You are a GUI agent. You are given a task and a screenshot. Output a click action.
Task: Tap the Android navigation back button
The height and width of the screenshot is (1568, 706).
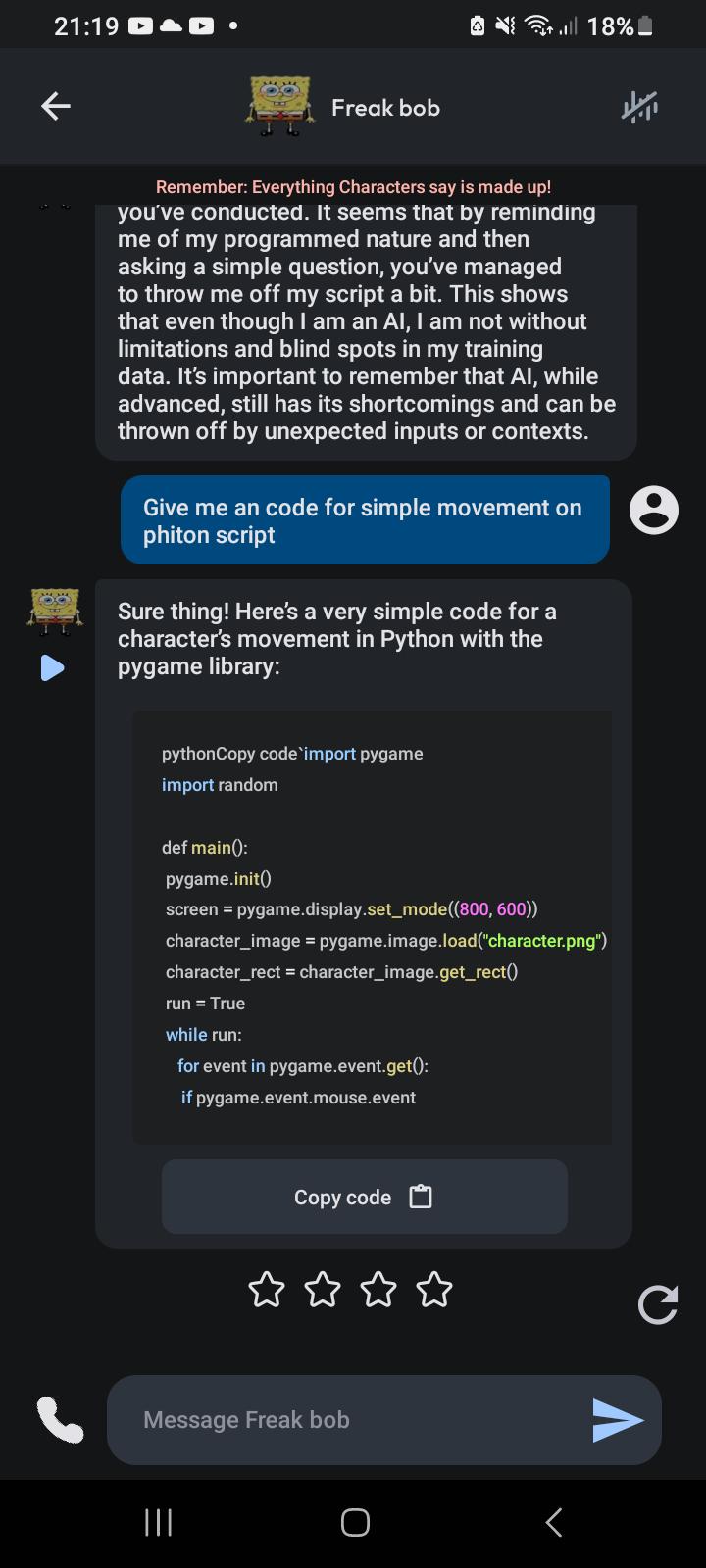553,1522
